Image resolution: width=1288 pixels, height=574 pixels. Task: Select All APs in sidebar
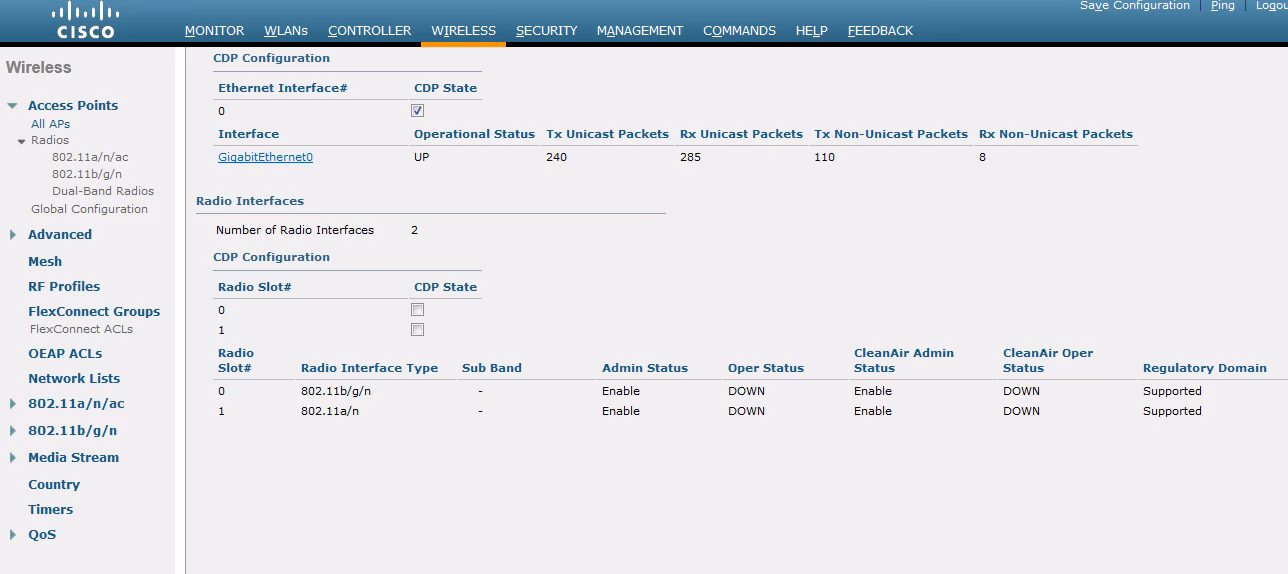point(50,124)
